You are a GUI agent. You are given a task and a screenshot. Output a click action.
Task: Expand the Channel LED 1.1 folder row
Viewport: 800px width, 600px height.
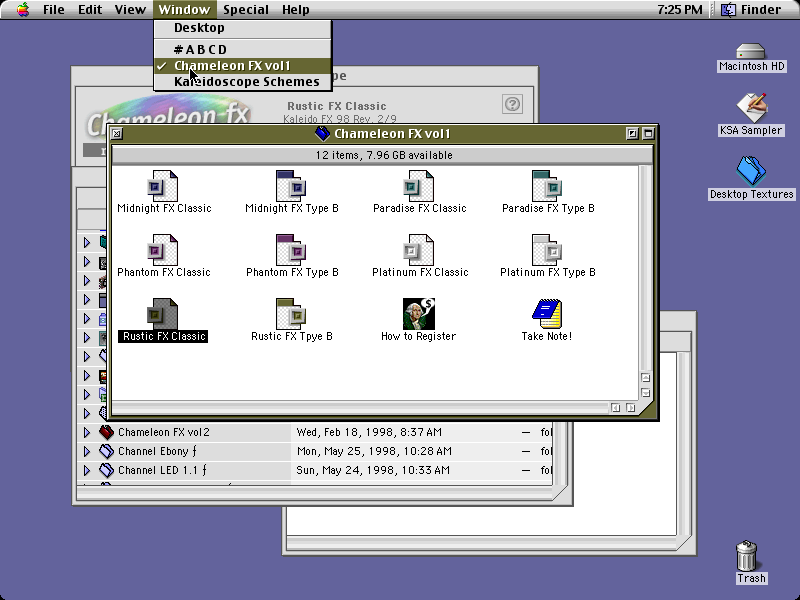(x=87, y=470)
